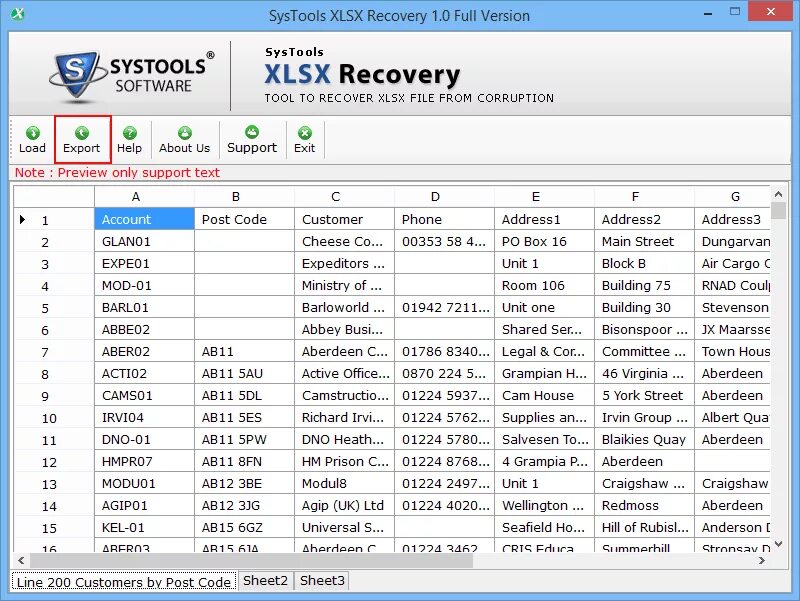Click the horizontal scrollbar thumb
The height and width of the screenshot is (601, 800).
tap(251, 560)
